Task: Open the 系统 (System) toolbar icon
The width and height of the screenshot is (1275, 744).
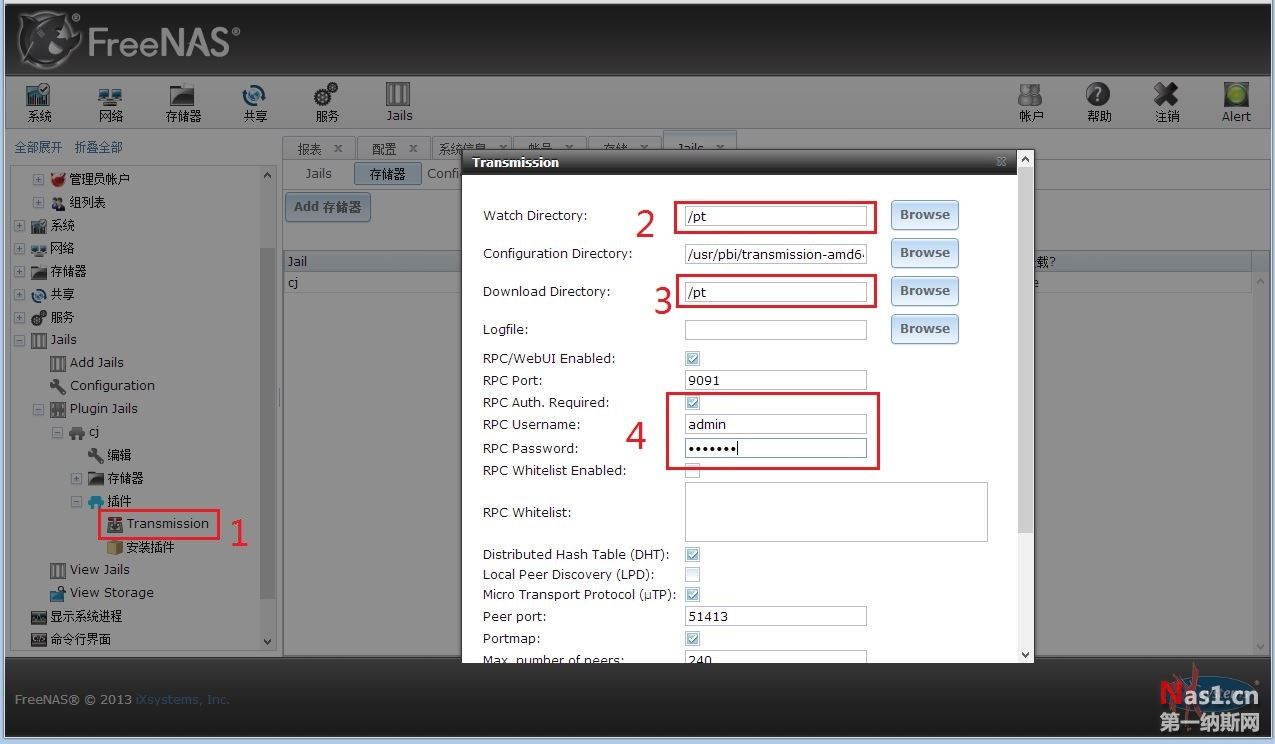Action: [x=40, y=102]
